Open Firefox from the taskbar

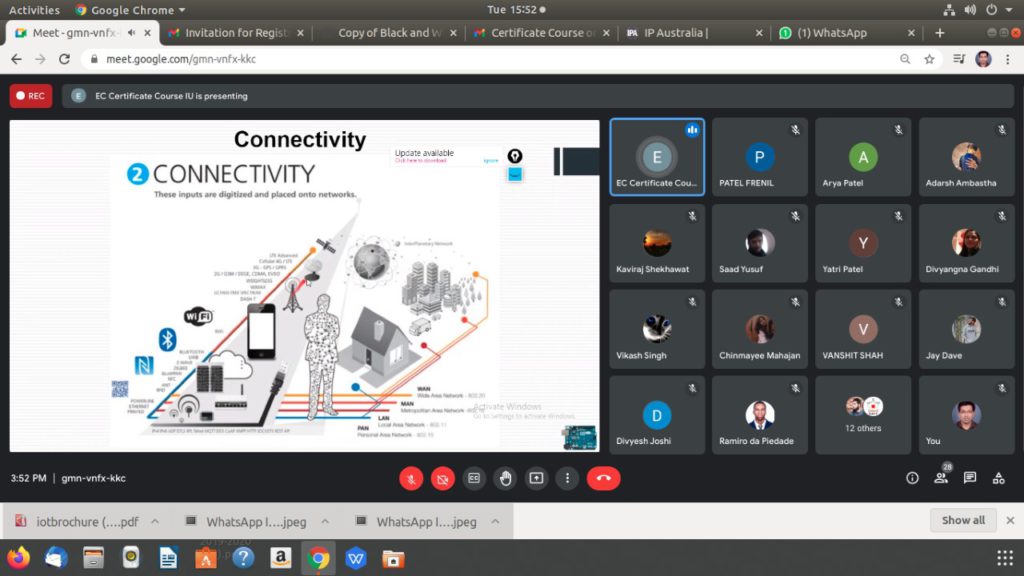[19, 558]
